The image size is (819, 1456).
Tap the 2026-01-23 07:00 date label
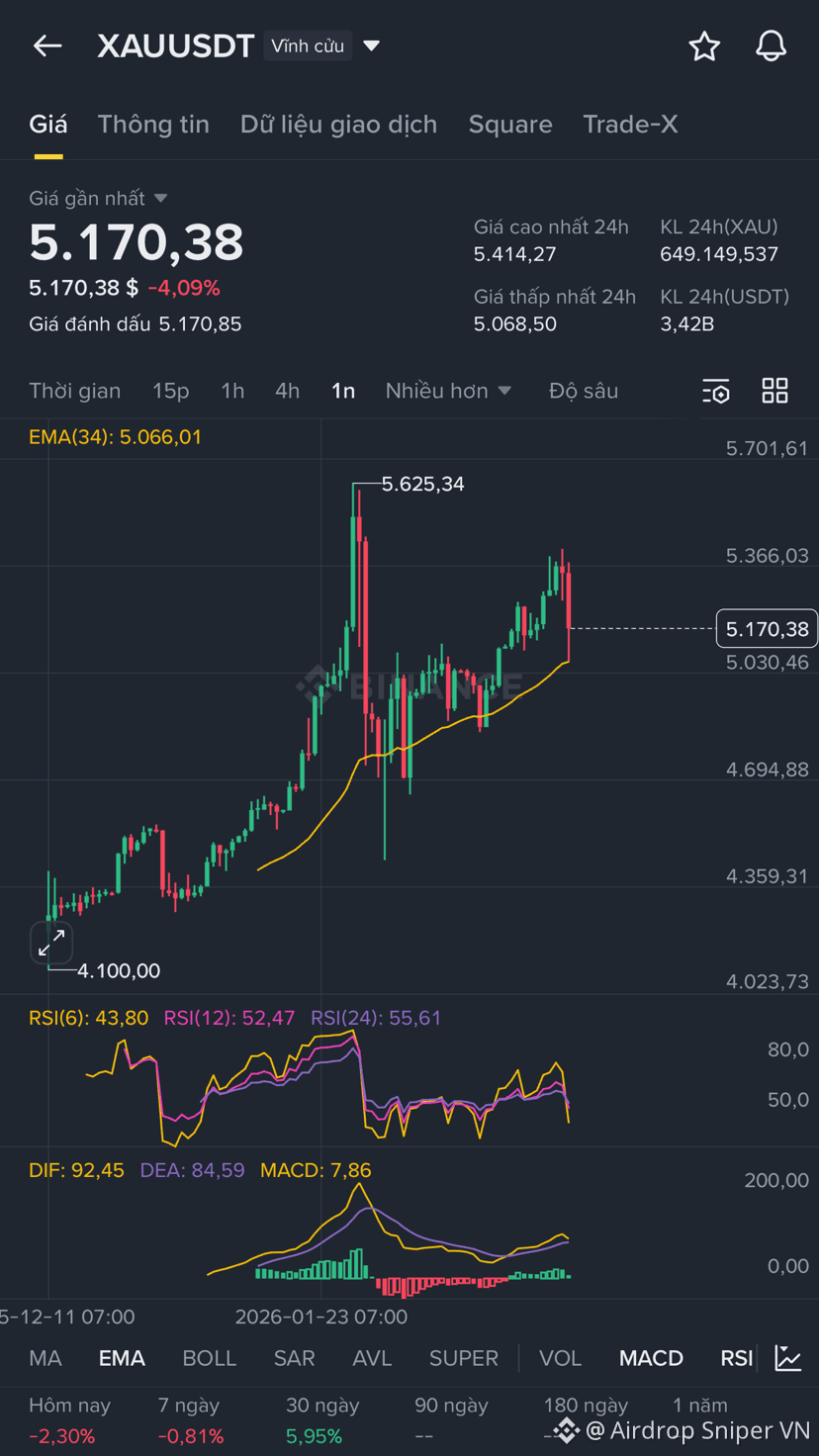(320, 1318)
